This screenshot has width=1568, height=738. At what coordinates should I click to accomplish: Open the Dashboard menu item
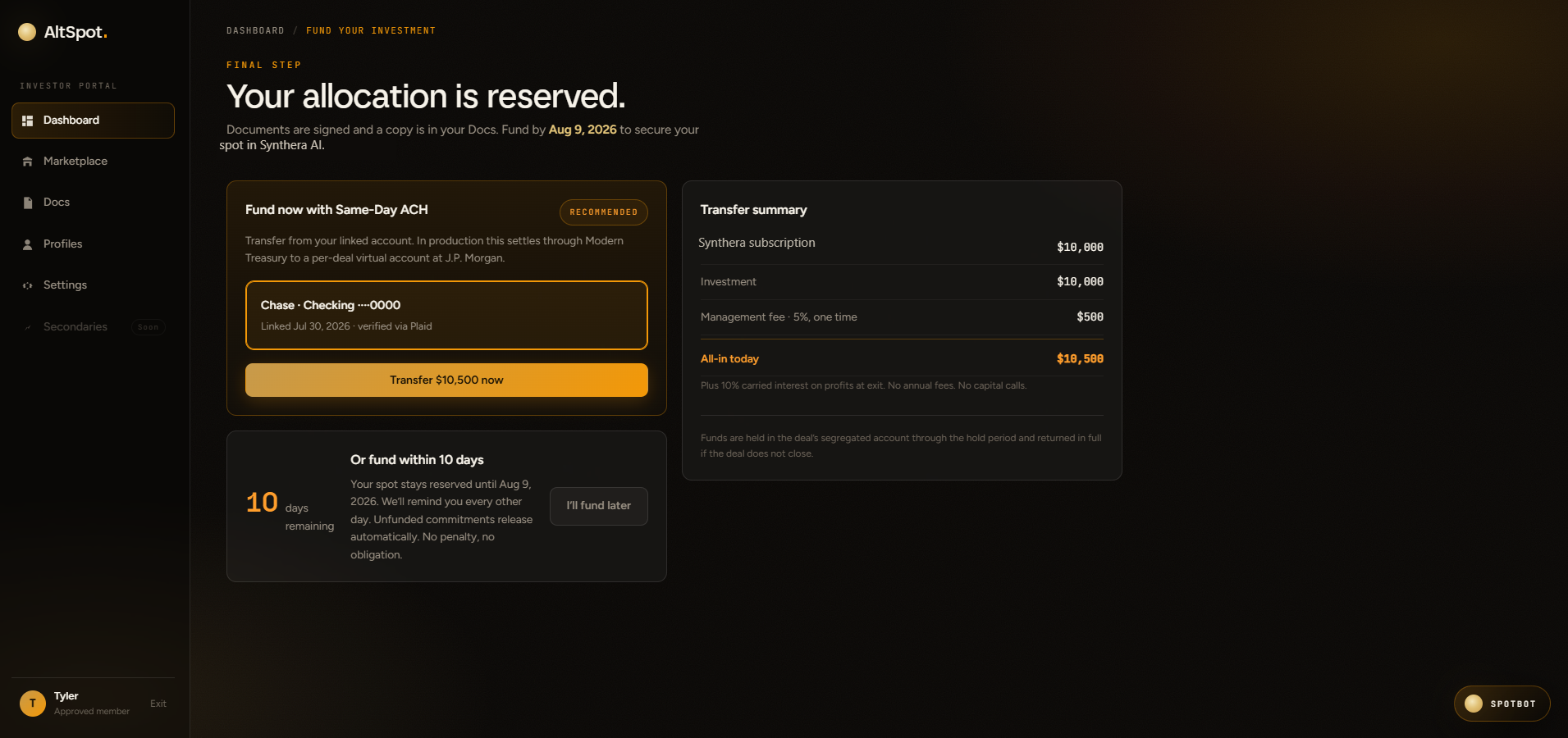point(93,121)
